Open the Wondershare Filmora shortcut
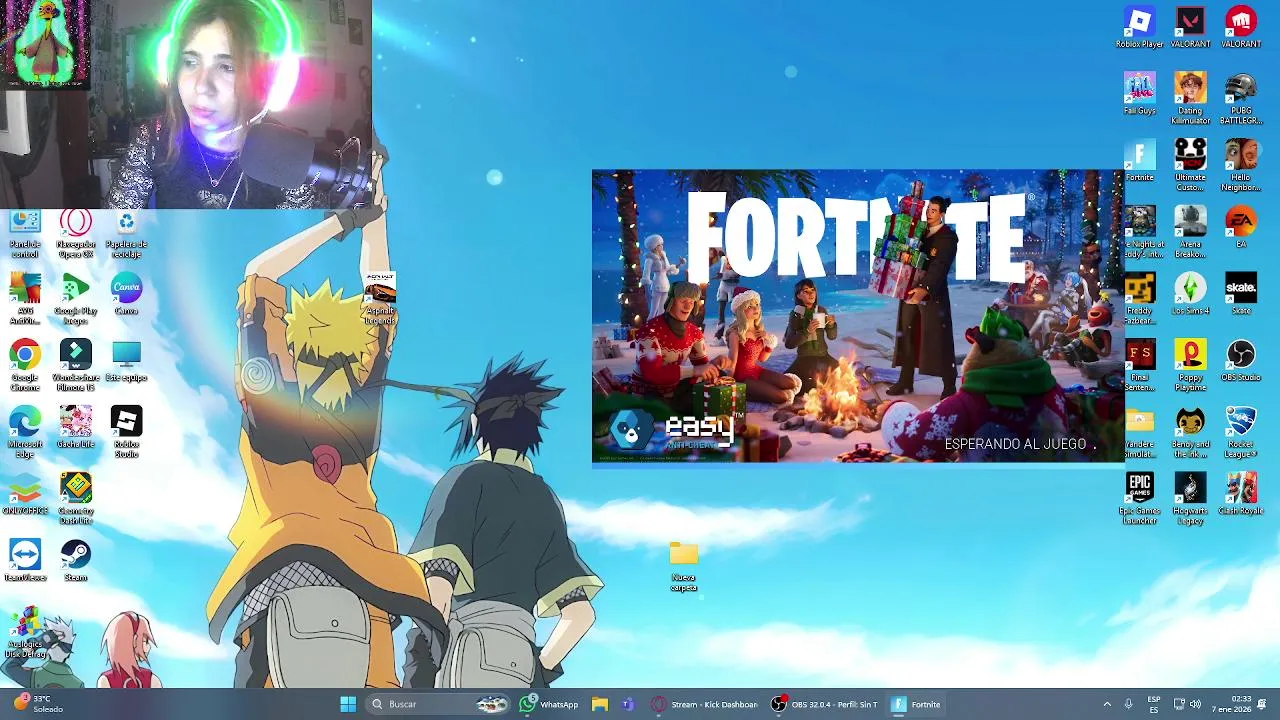1280x720 pixels. 75,366
